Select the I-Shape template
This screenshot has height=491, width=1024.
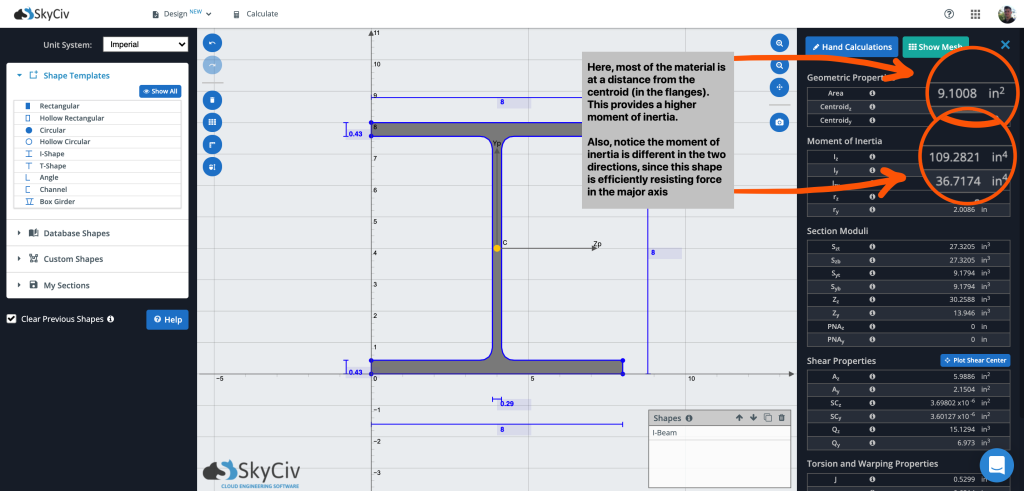54,153
